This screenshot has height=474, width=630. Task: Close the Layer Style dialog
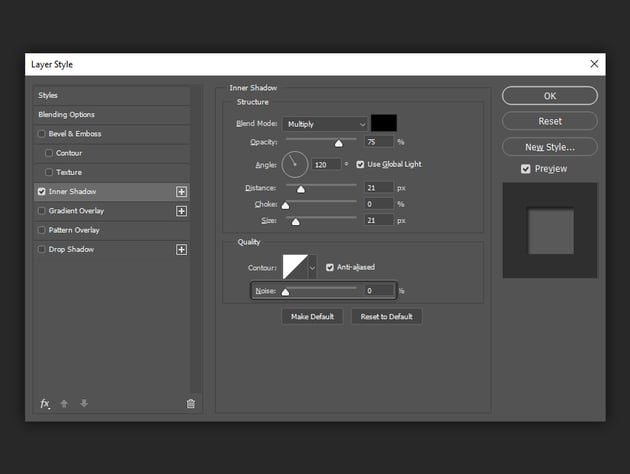click(594, 64)
